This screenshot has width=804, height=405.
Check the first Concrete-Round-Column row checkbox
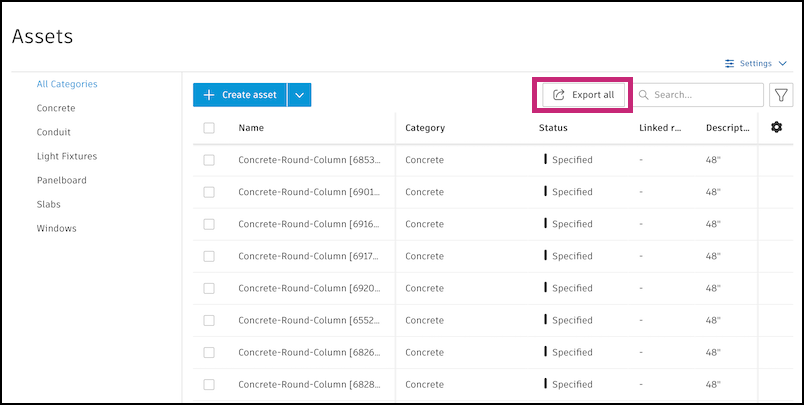tap(209, 160)
